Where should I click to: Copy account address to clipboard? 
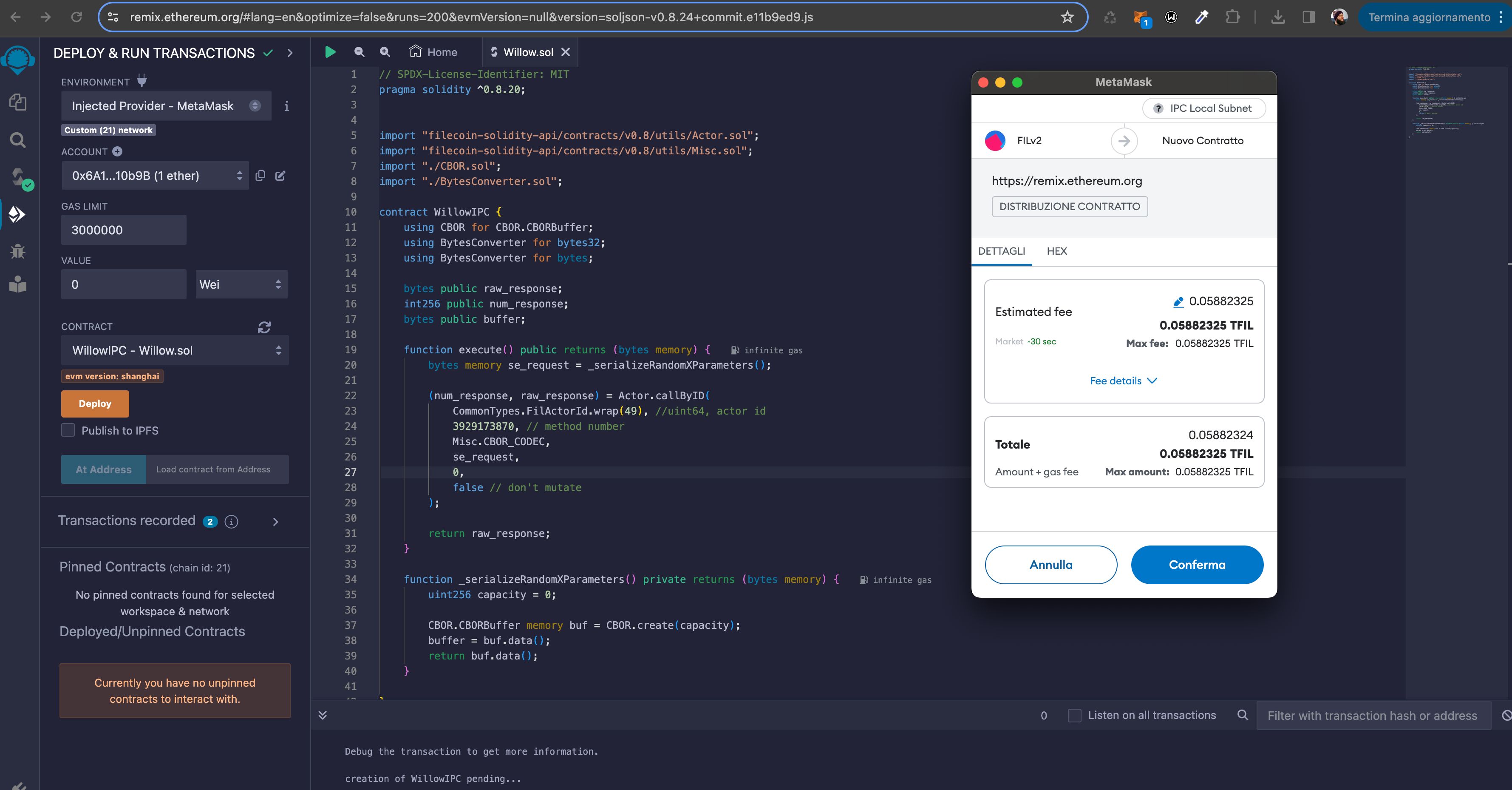point(260,176)
